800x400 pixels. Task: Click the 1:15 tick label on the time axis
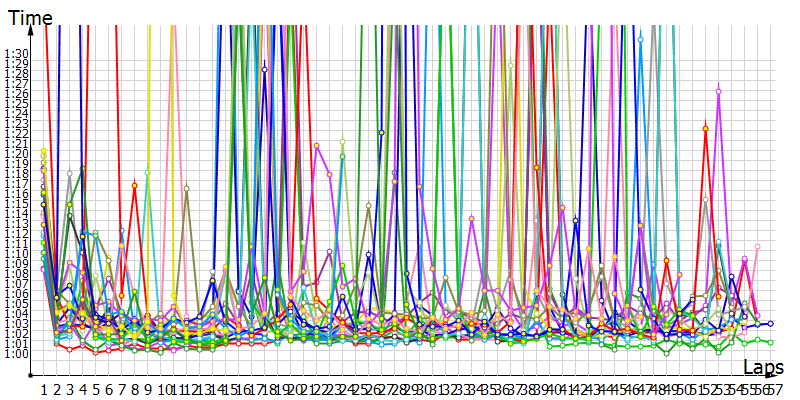[x=17, y=203]
